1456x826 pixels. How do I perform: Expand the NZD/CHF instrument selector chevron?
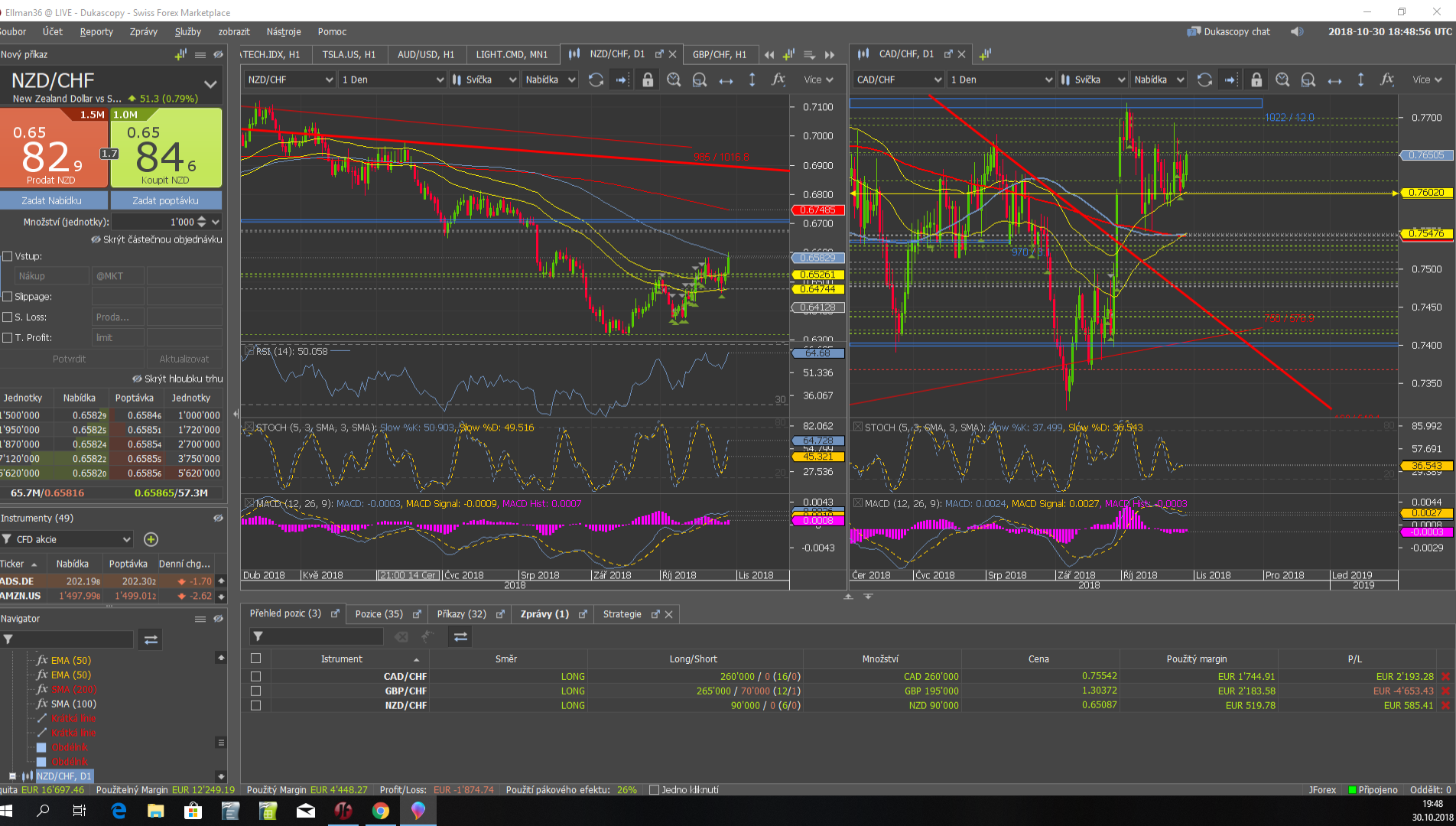coord(210,84)
